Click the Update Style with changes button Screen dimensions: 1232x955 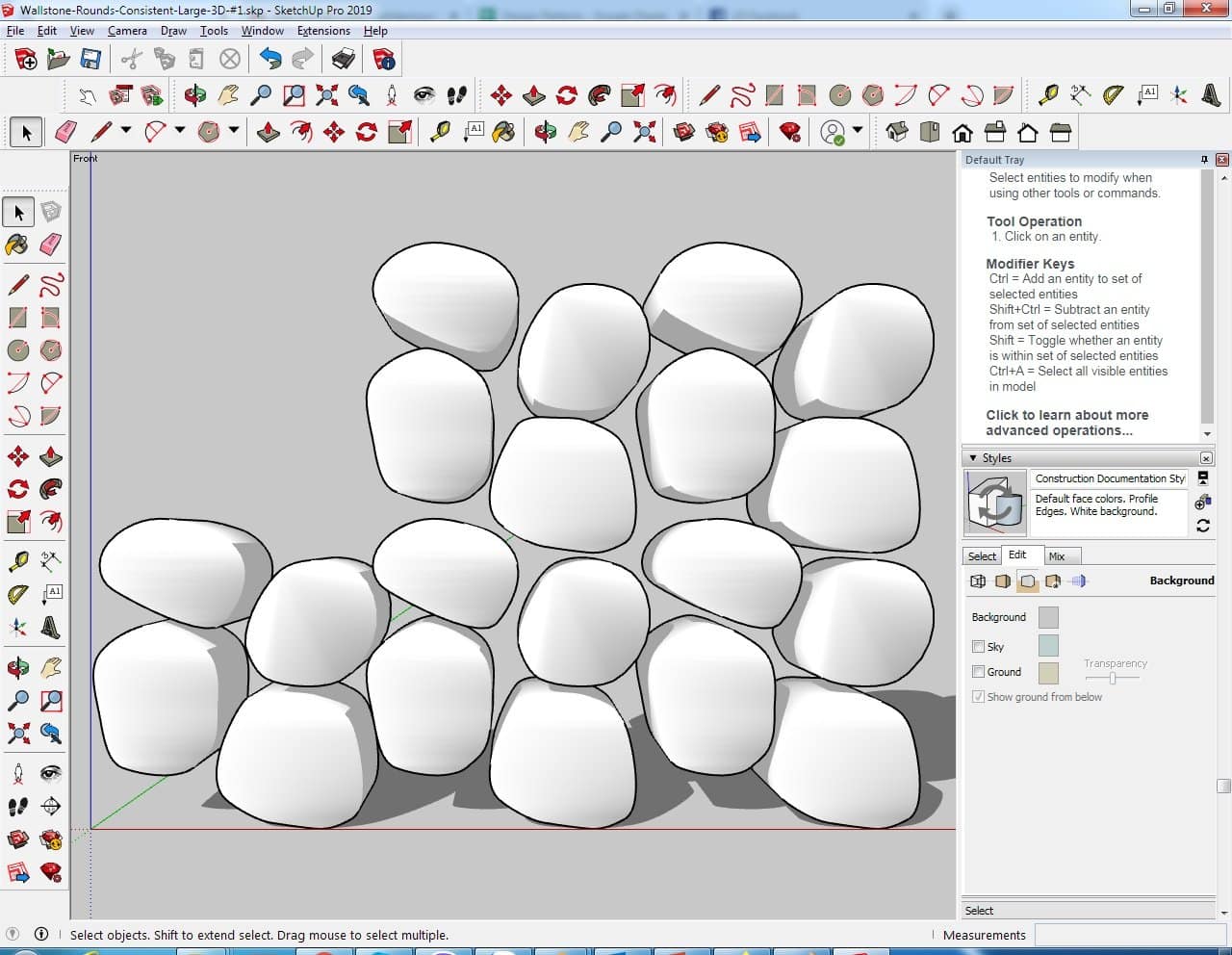point(1202,526)
